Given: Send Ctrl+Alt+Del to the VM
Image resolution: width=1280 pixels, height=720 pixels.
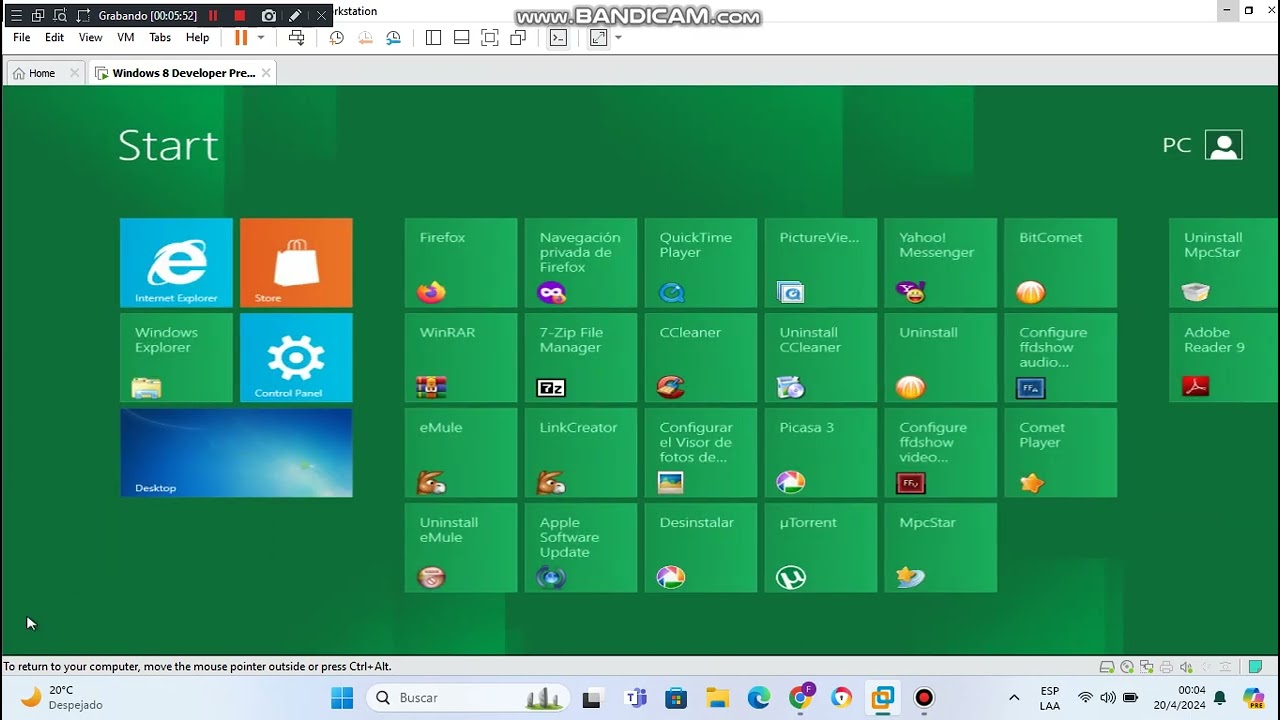Looking at the screenshot, I should (297, 38).
